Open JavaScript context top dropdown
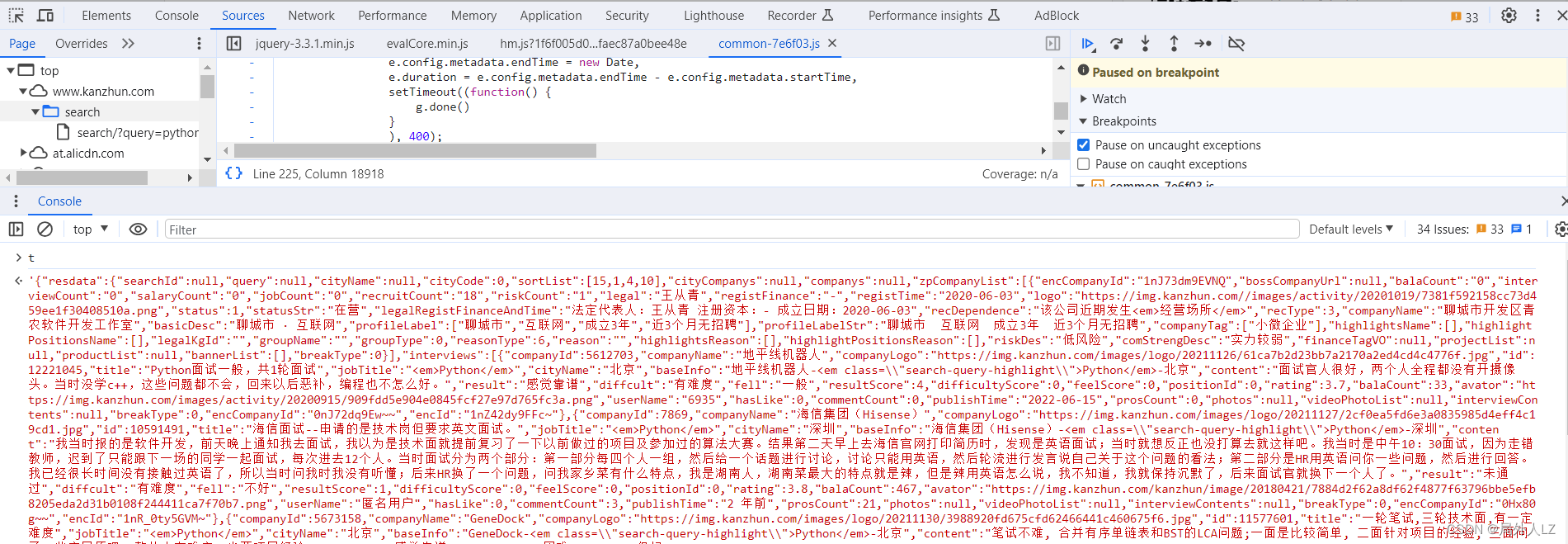Image resolution: width=1568 pixels, height=544 pixels. coord(91,229)
